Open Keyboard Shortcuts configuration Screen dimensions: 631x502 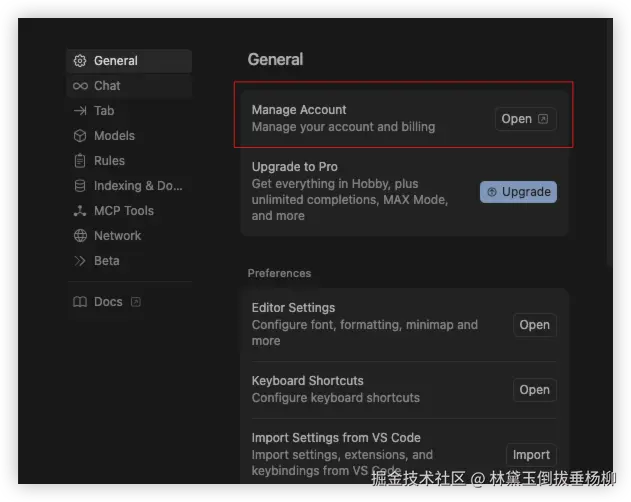(534, 390)
